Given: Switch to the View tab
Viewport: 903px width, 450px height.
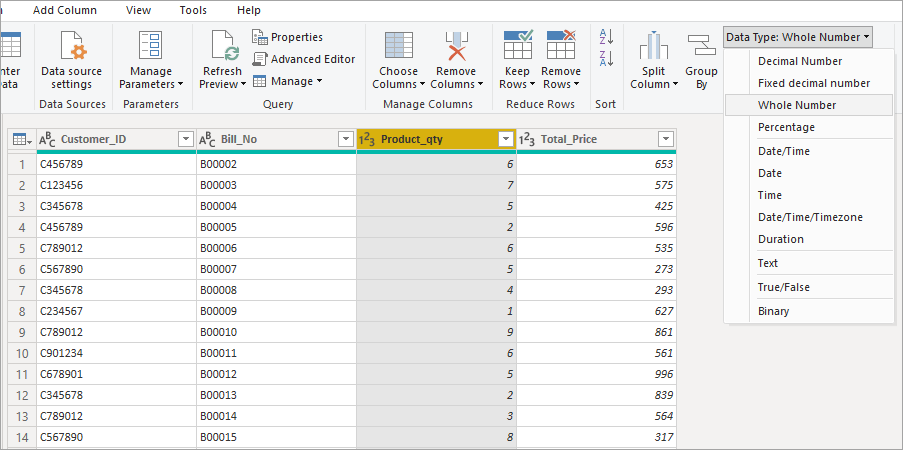Looking at the screenshot, I should (x=138, y=10).
